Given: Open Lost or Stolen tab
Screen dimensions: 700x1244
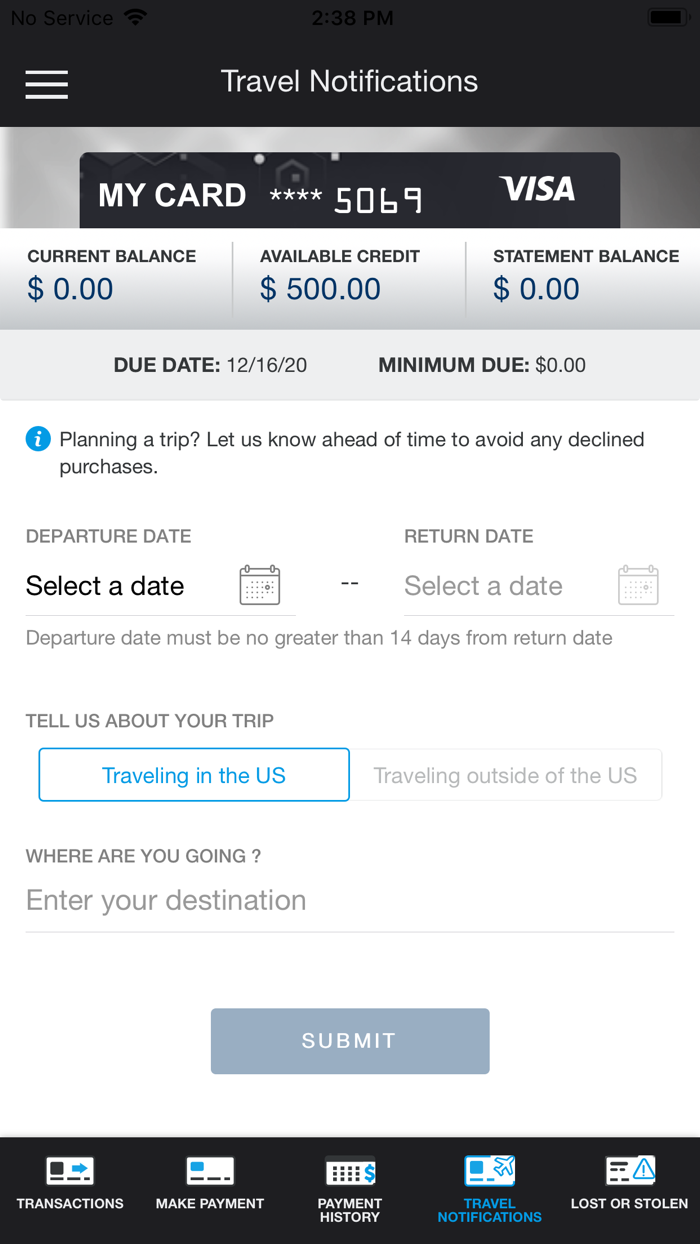Looking at the screenshot, I should [629, 1184].
